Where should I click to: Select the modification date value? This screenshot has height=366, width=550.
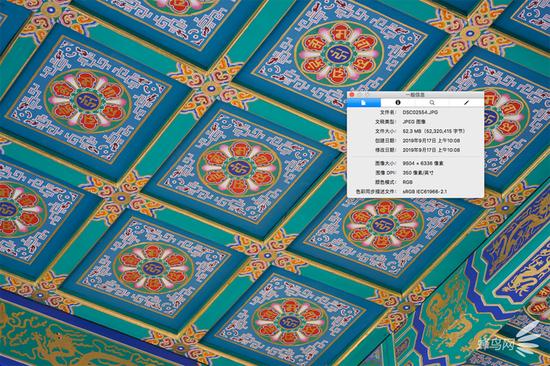point(431,150)
